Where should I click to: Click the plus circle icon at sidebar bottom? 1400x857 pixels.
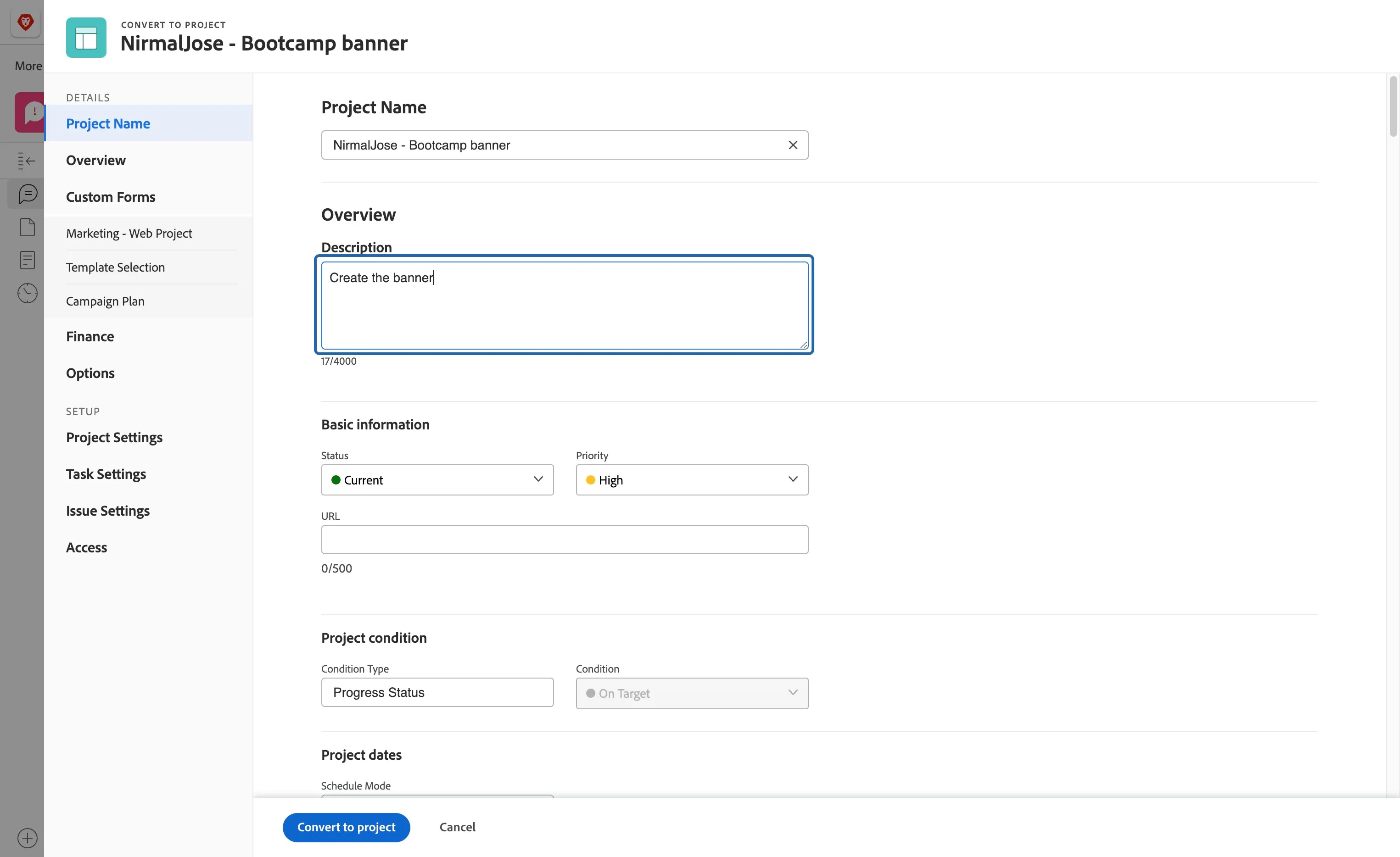click(x=27, y=838)
